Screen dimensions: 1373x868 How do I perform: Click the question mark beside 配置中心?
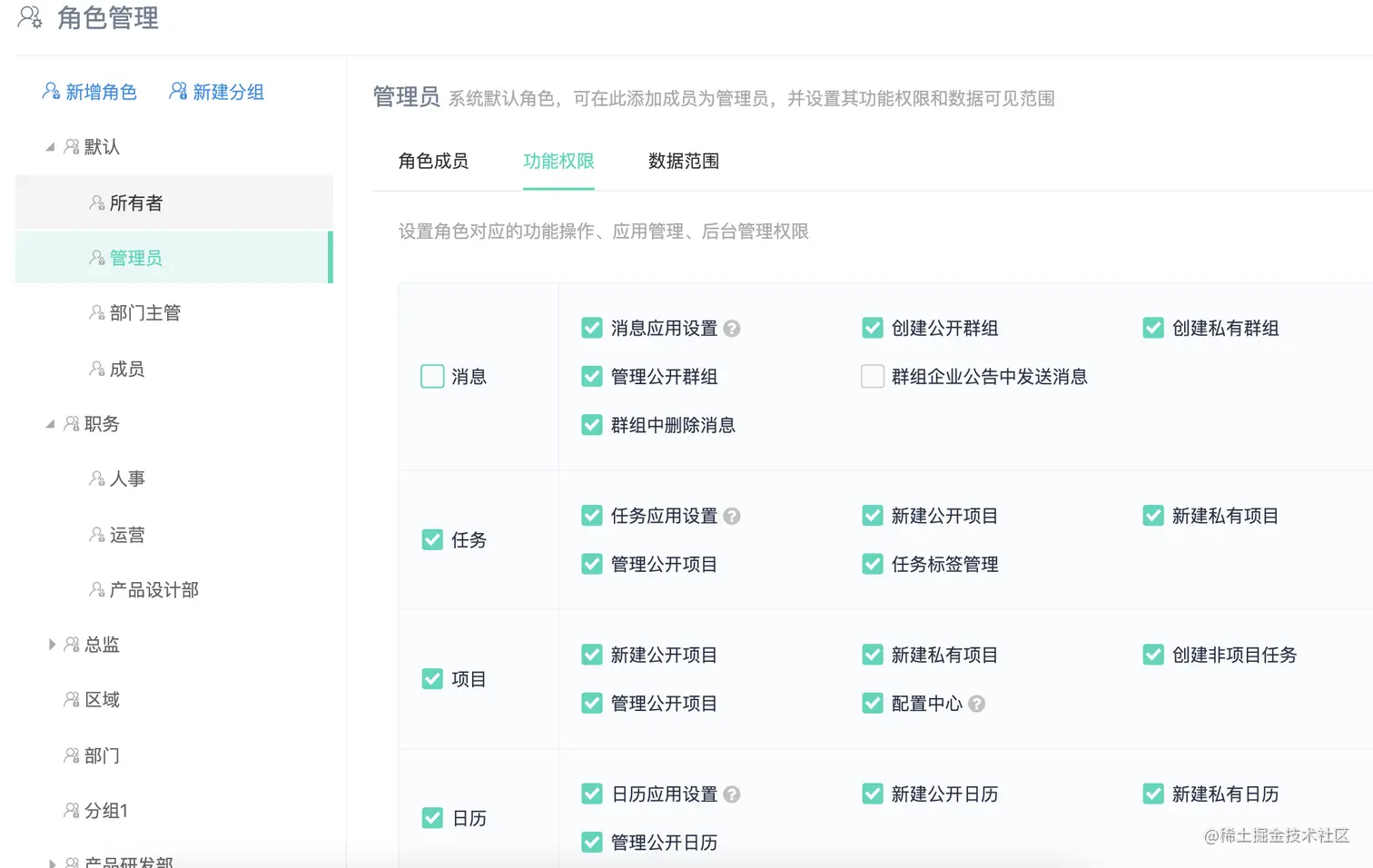click(x=976, y=704)
